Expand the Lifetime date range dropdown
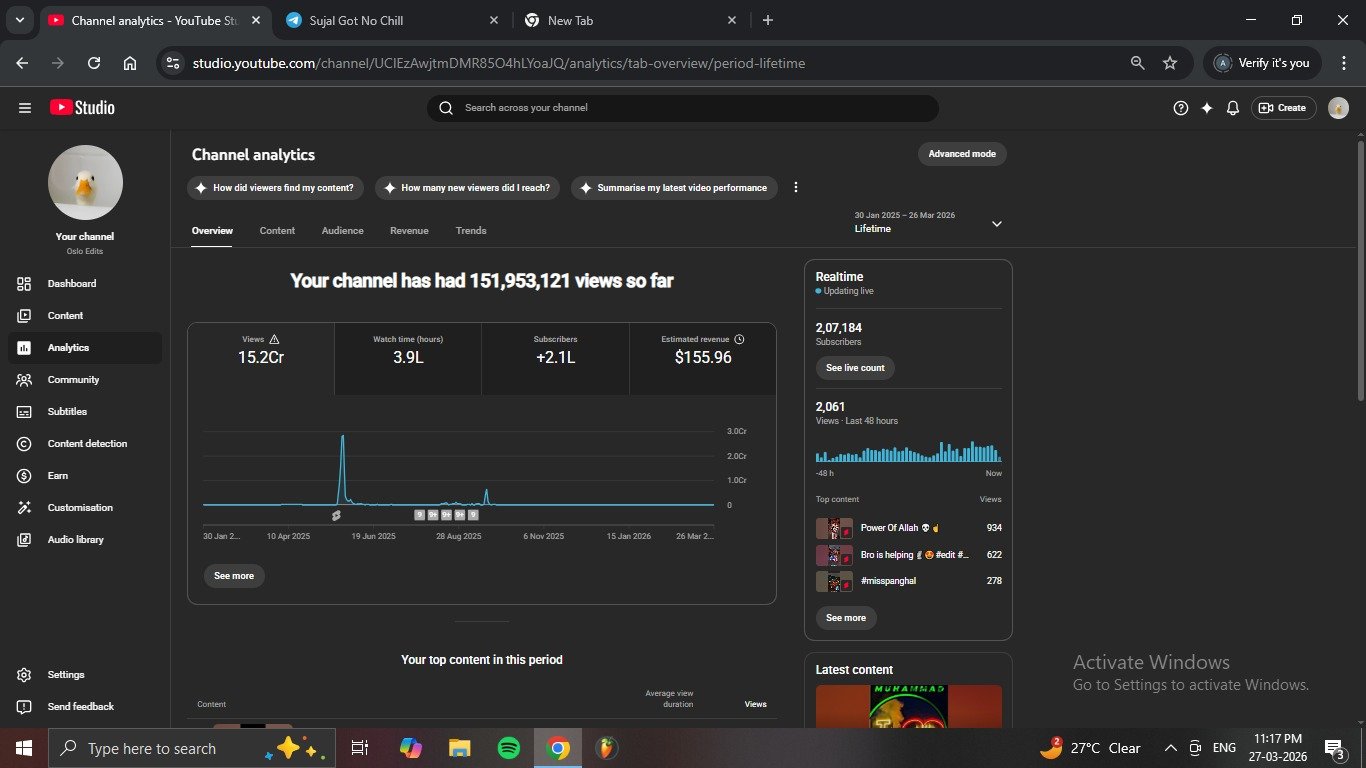Viewport: 1366px width, 768px height. [996, 224]
